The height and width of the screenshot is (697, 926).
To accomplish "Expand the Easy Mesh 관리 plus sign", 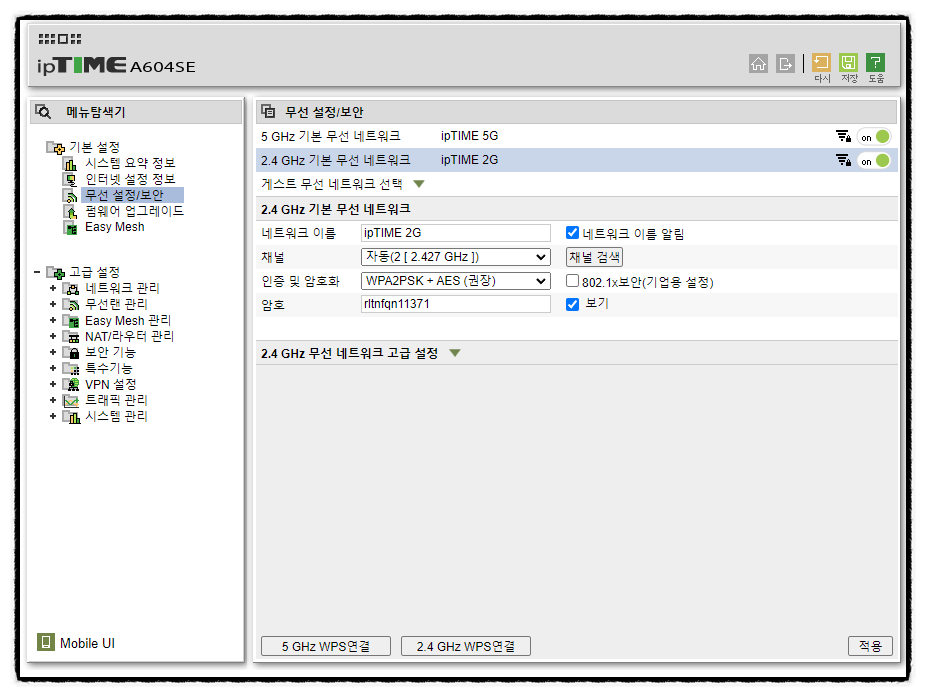I will [53, 320].
